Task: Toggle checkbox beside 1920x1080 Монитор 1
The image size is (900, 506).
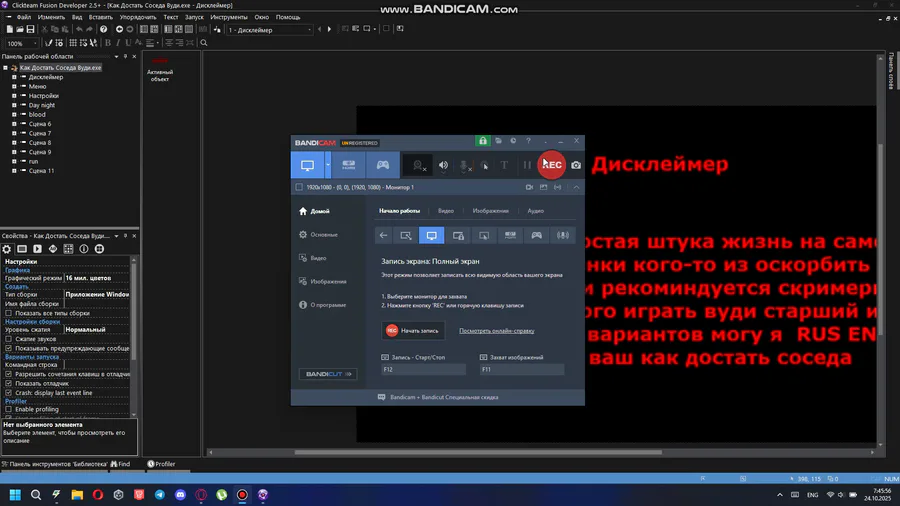Action: 299,187
